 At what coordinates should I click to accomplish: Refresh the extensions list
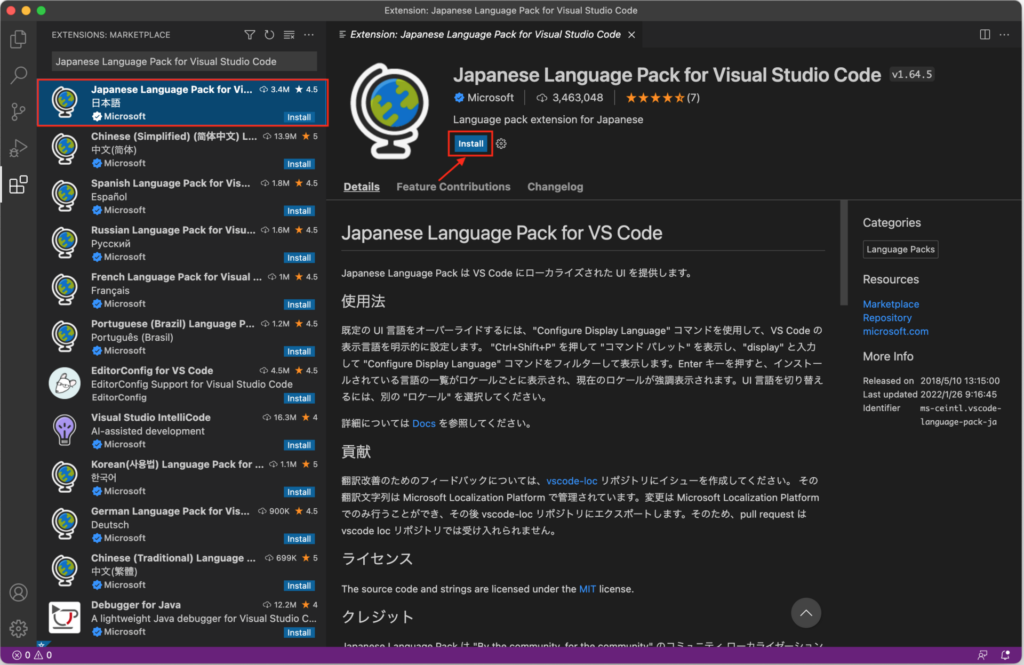point(269,34)
